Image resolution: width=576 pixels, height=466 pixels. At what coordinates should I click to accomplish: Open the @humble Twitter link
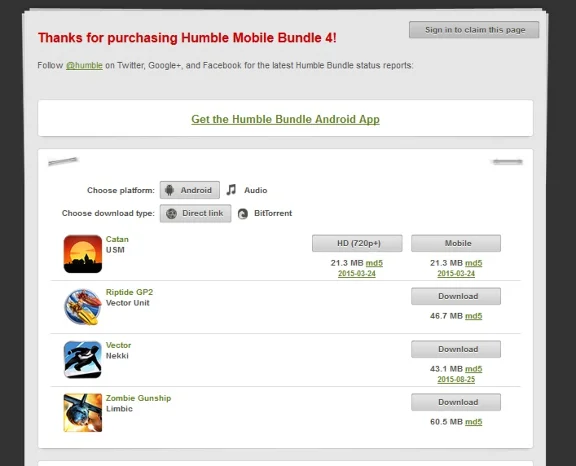coord(84,65)
